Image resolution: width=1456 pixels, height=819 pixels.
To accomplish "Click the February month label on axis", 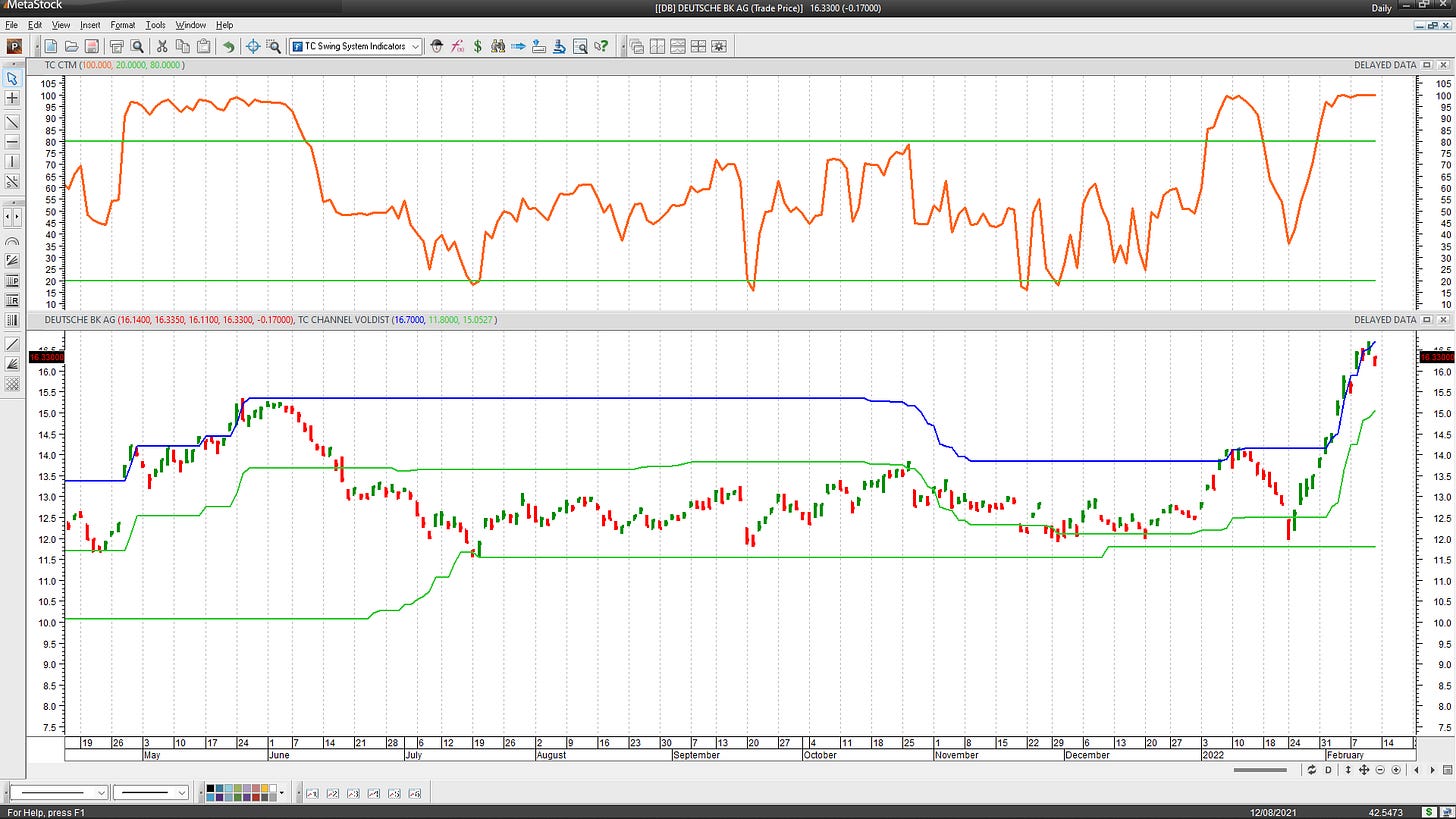I will (x=1345, y=755).
